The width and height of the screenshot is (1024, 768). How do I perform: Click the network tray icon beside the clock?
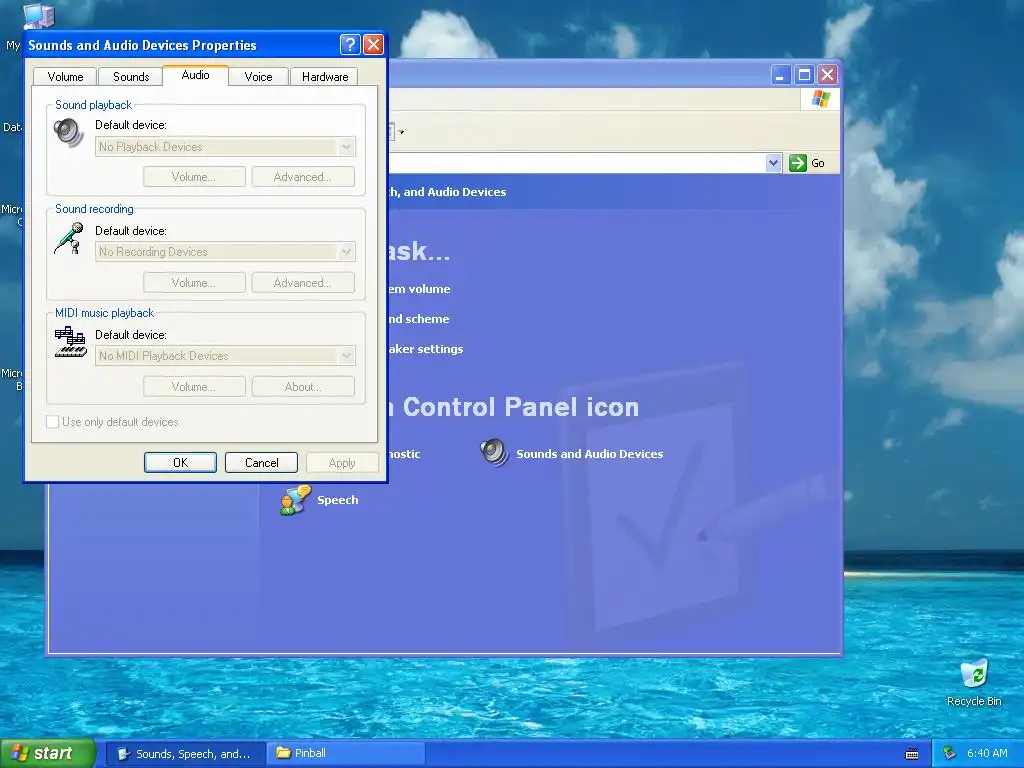point(950,754)
